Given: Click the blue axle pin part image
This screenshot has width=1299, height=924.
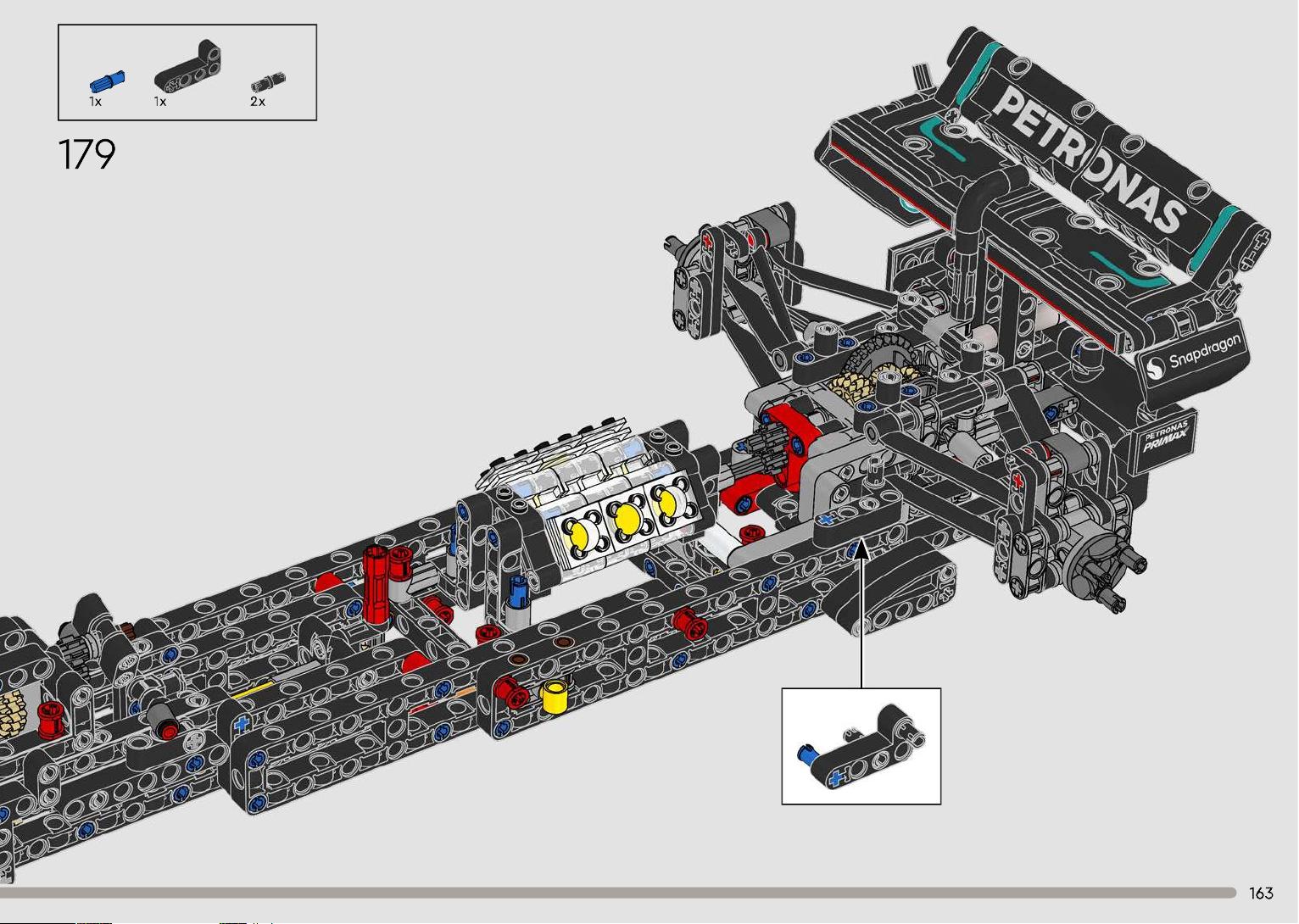Looking at the screenshot, I should click(107, 81).
